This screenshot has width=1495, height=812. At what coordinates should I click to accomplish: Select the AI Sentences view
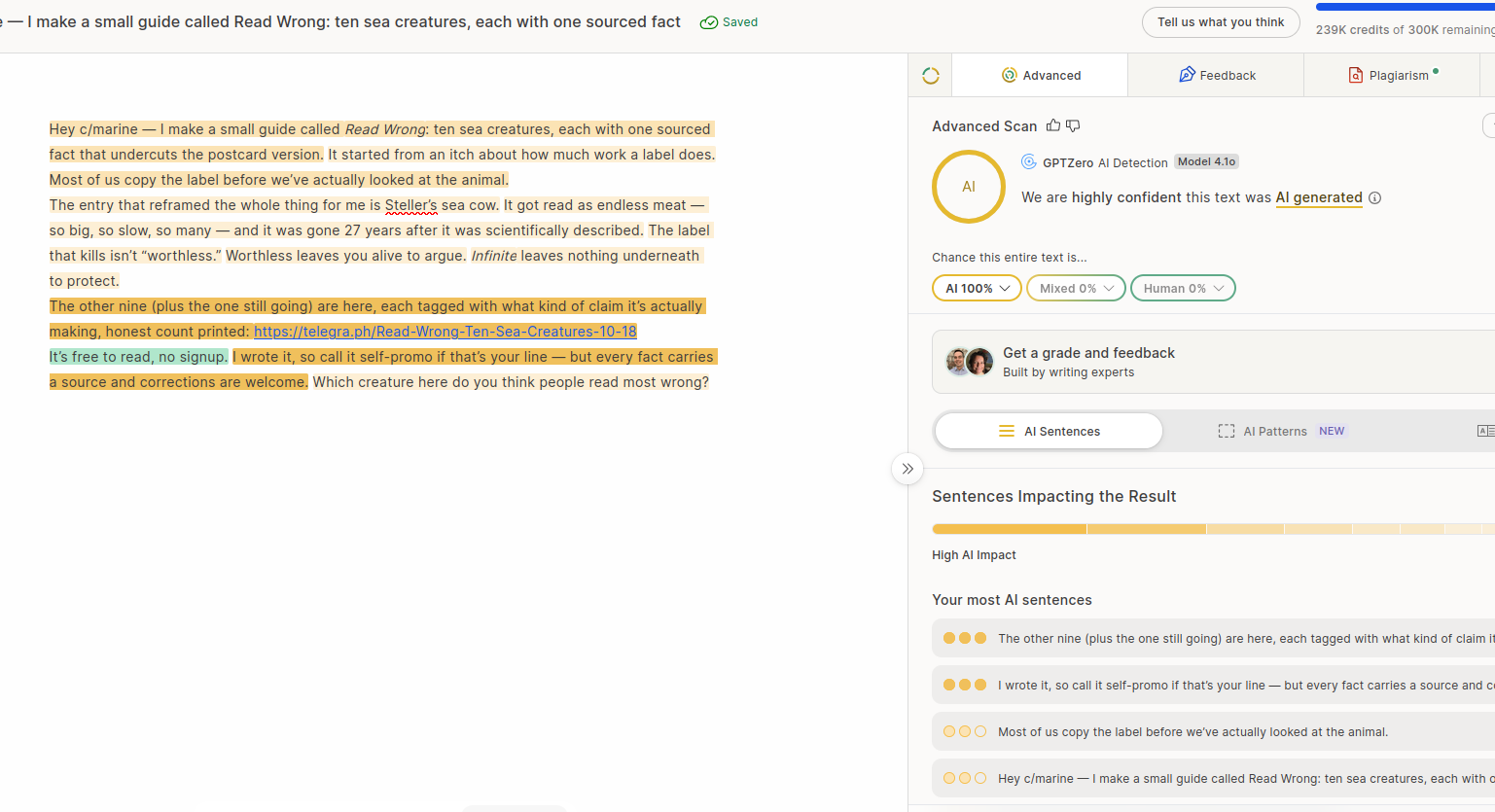(1049, 431)
